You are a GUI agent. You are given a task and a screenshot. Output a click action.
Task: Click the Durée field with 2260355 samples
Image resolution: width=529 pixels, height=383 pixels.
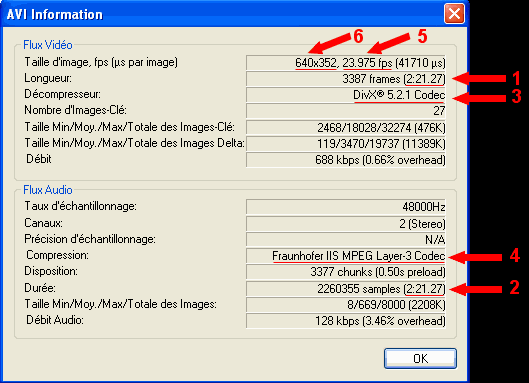pyautogui.click(x=346, y=289)
